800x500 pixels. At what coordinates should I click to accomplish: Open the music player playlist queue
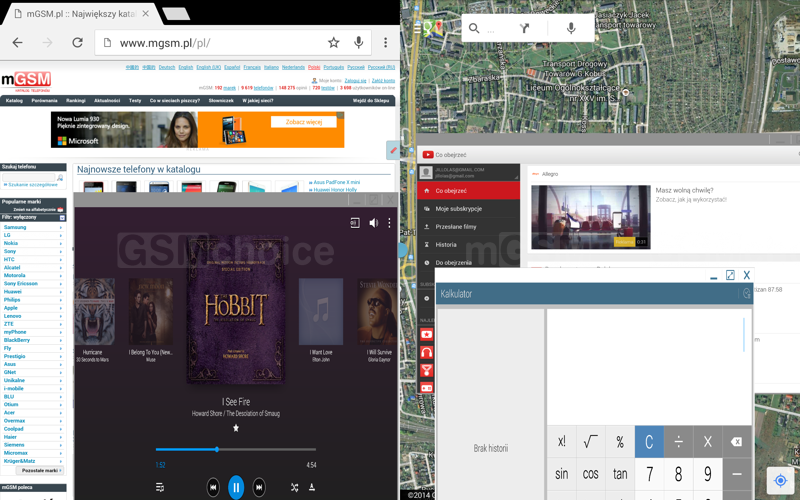tap(160, 488)
